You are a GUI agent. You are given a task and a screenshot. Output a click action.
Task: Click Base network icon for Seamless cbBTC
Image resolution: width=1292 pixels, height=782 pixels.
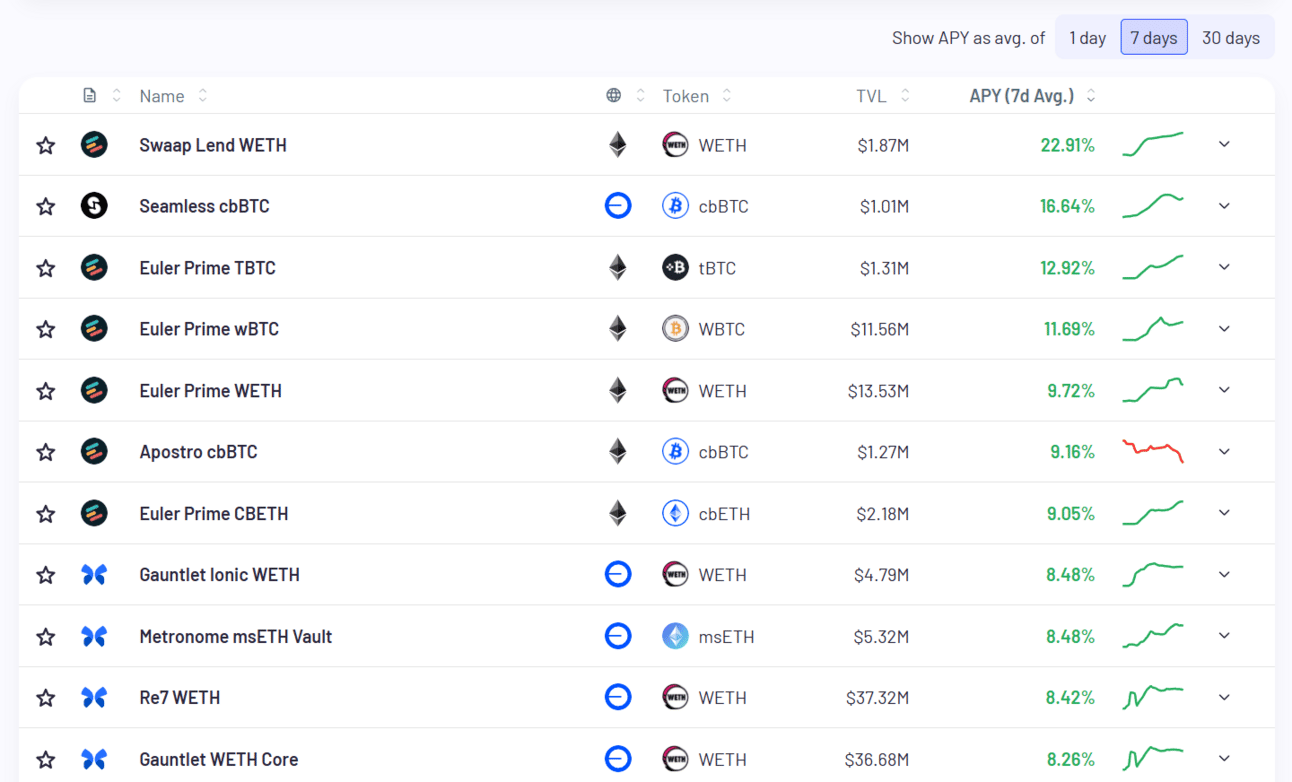pyautogui.click(x=618, y=206)
